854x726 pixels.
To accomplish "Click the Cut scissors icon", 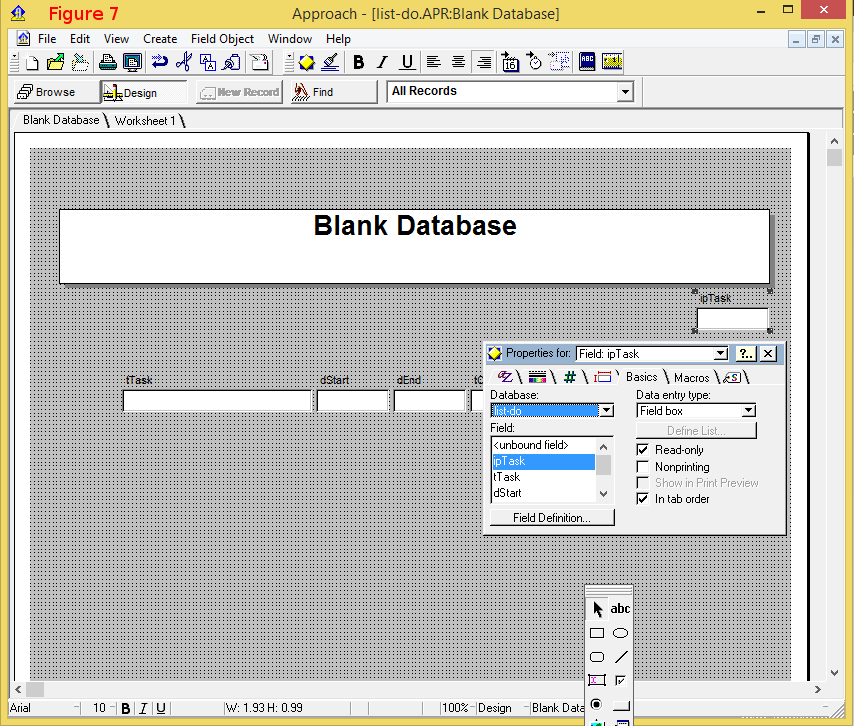I will (183, 62).
